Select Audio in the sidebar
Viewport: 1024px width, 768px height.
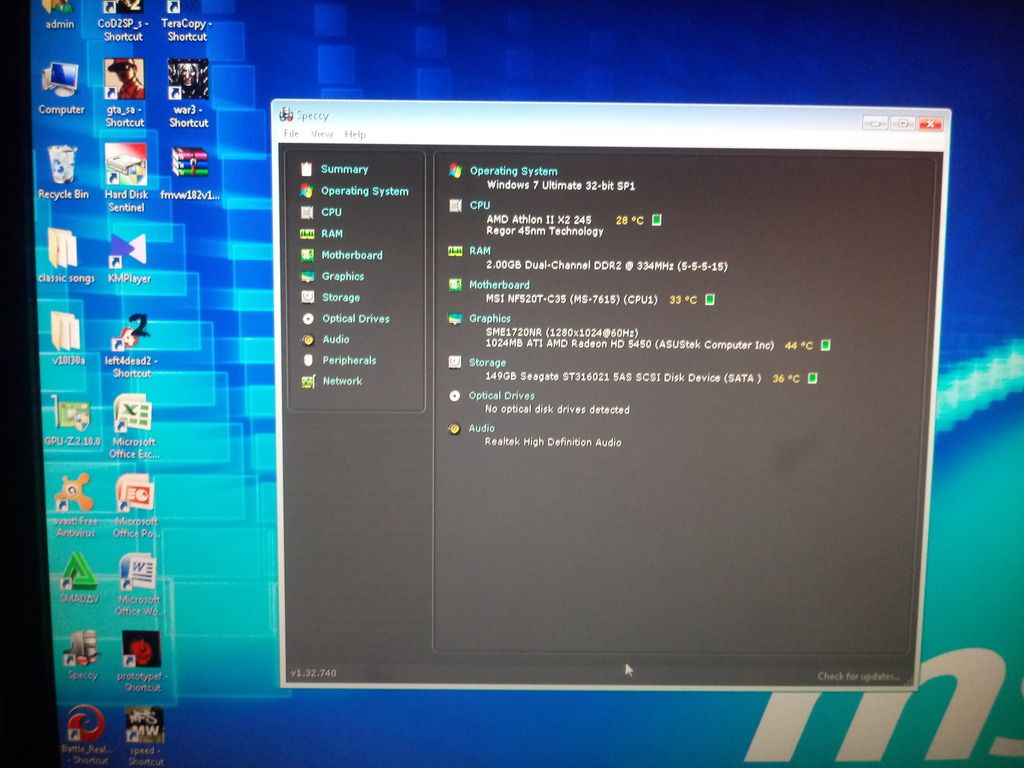[x=336, y=340]
